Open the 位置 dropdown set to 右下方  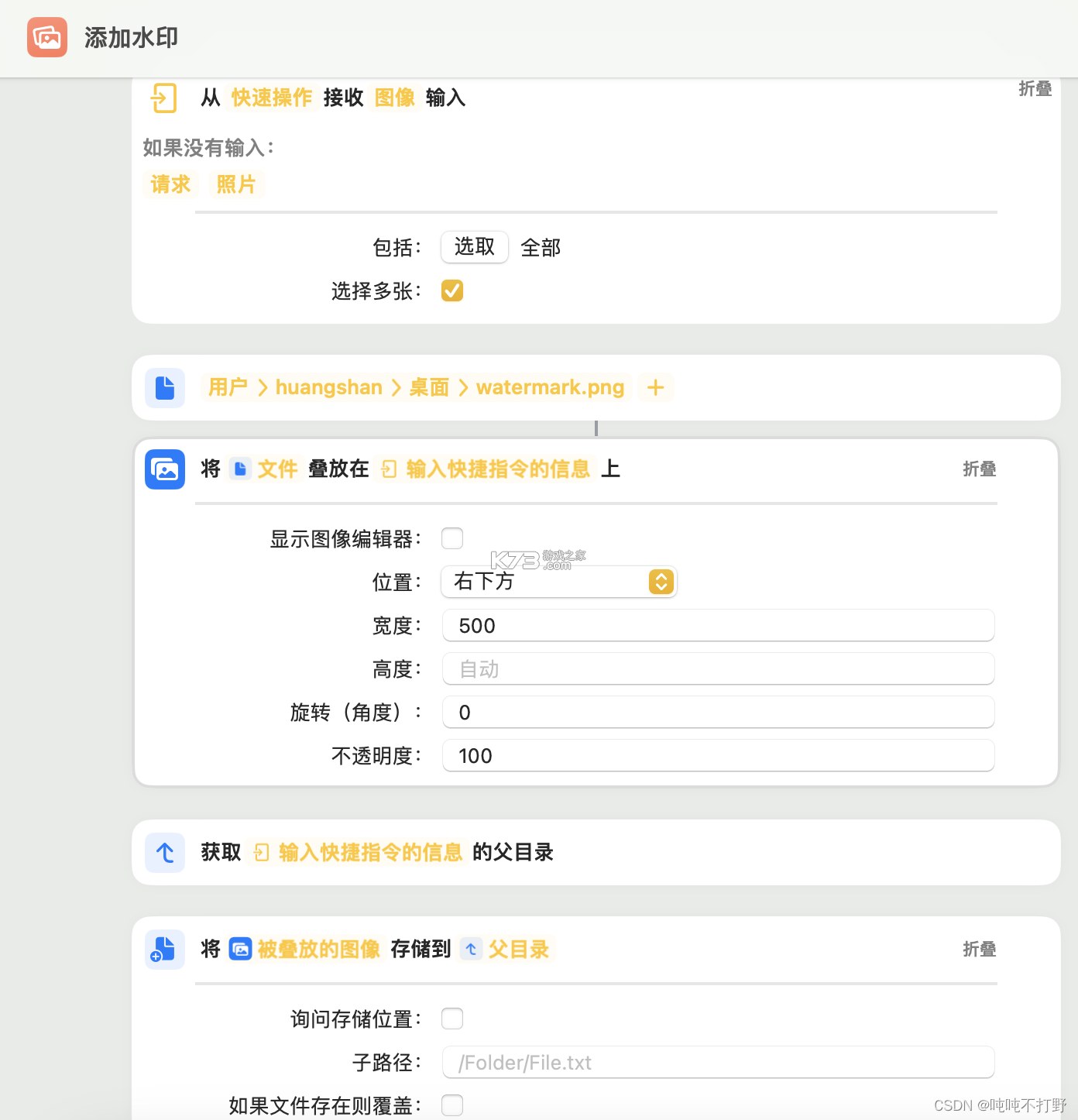click(x=559, y=582)
